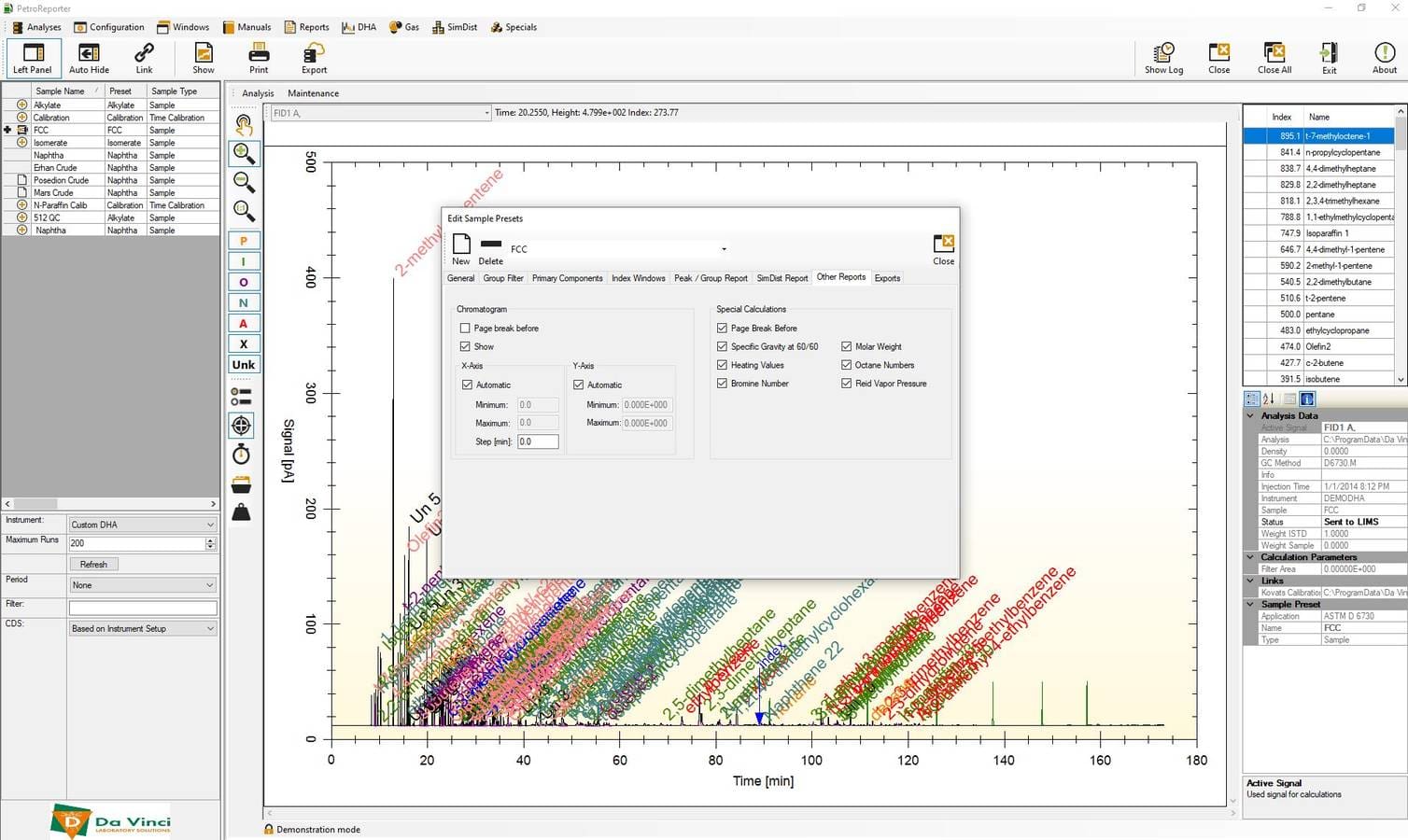Click the Show Log toolbar icon
The image size is (1408, 840).
pyautogui.click(x=1163, y=58)
